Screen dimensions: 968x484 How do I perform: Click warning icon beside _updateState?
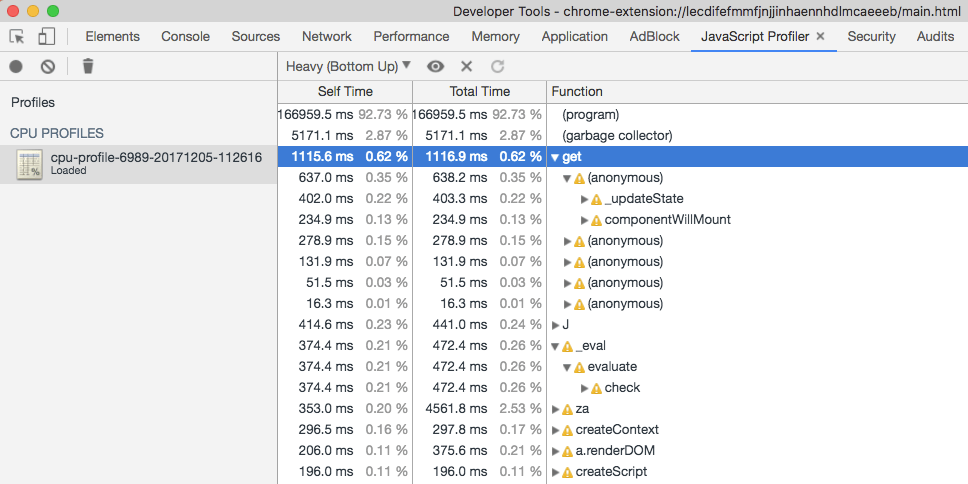596,199
